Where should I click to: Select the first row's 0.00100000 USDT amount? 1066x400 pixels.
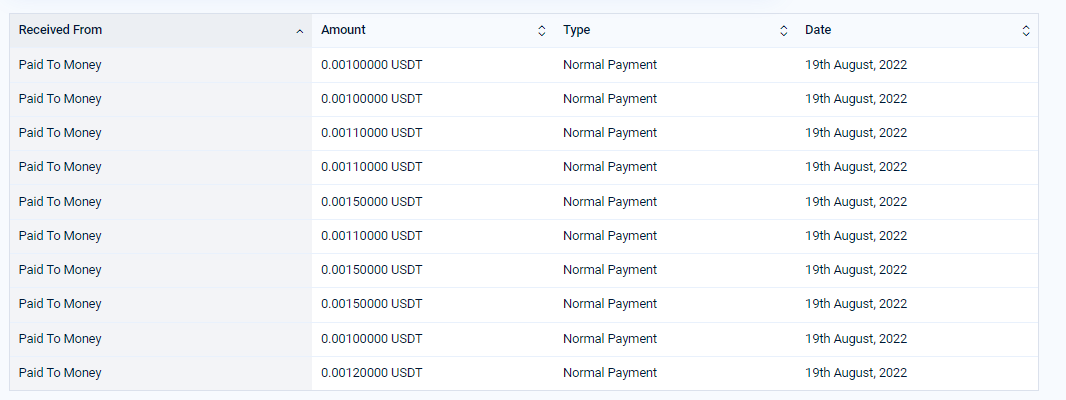point(372,65)
